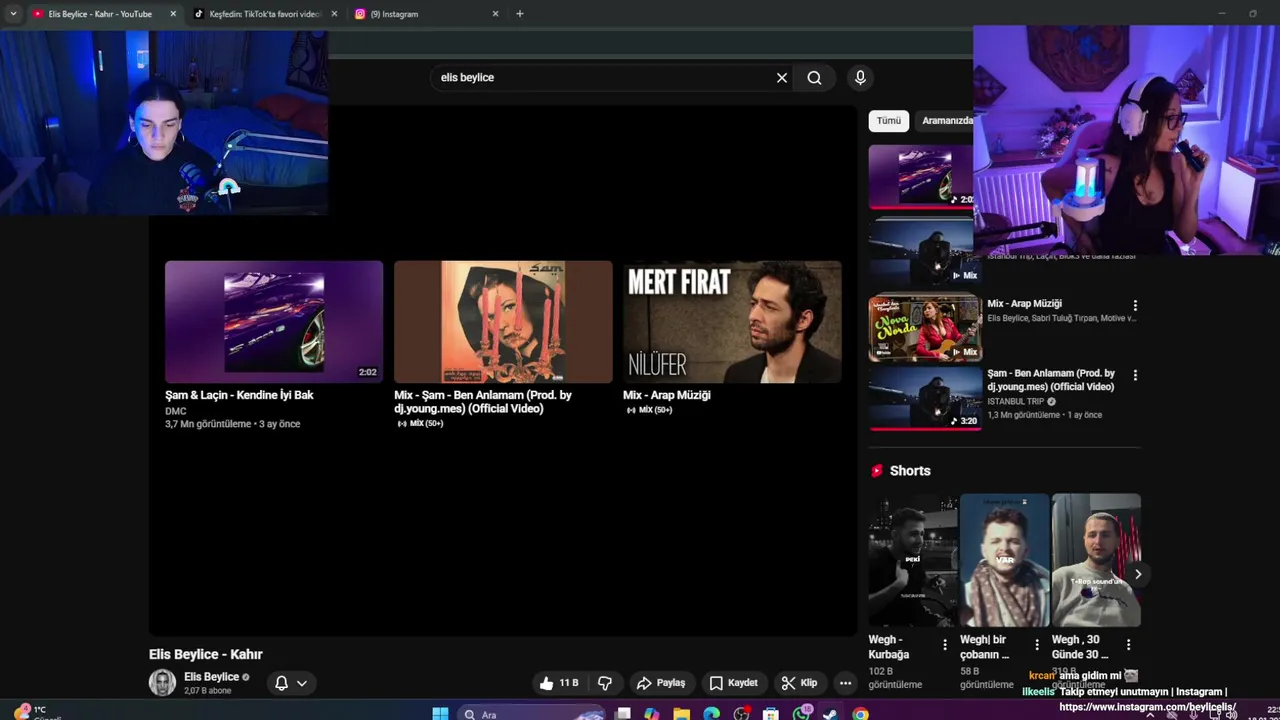1280x720 pixels.
Task: Open the purple car thumbnail in the sidebar
Action: coord(921,176)
